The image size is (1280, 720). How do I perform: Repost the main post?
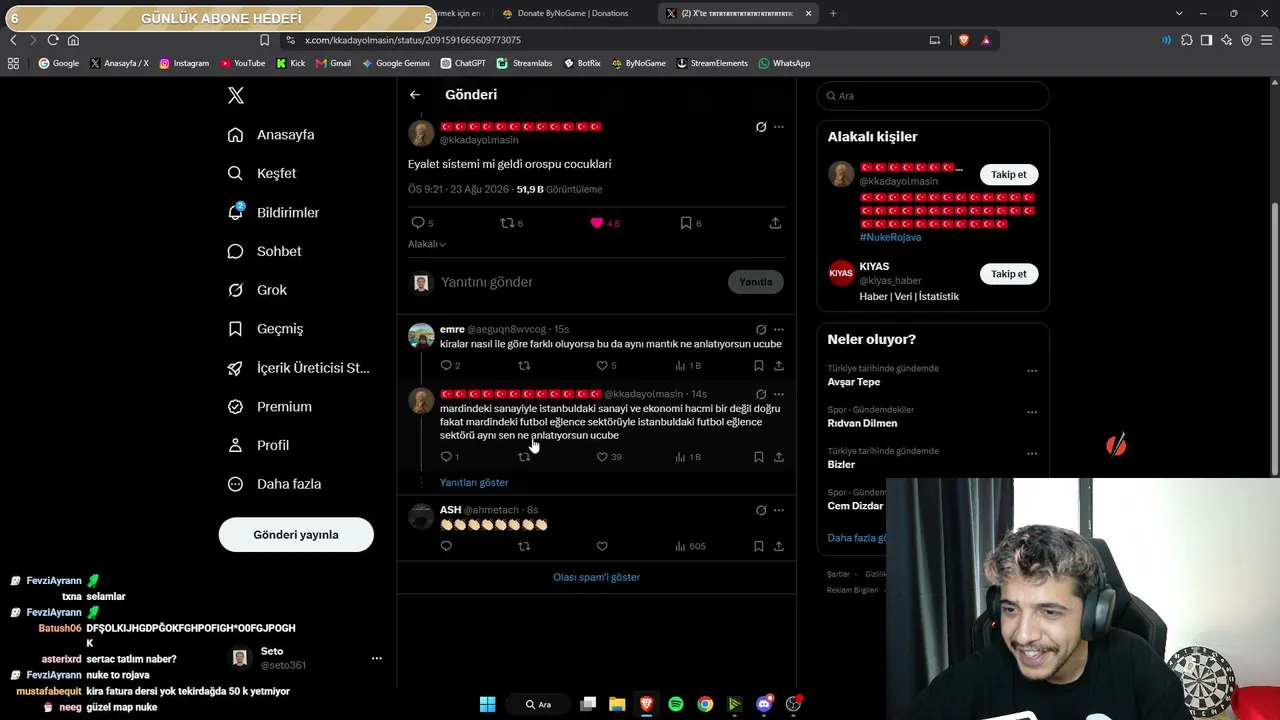(x=507, y=223)
